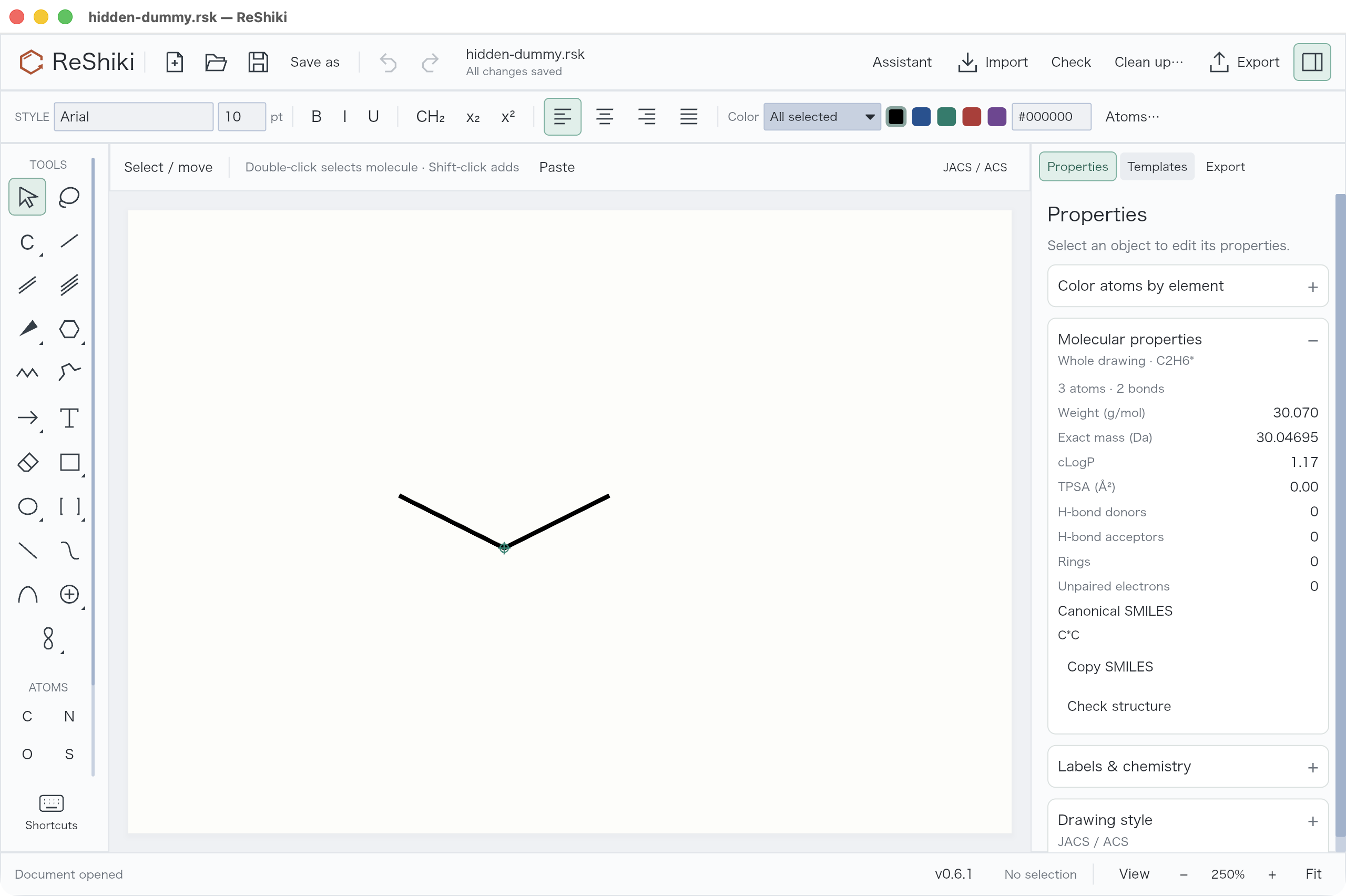Select the single bond tool

pos(69,241)
